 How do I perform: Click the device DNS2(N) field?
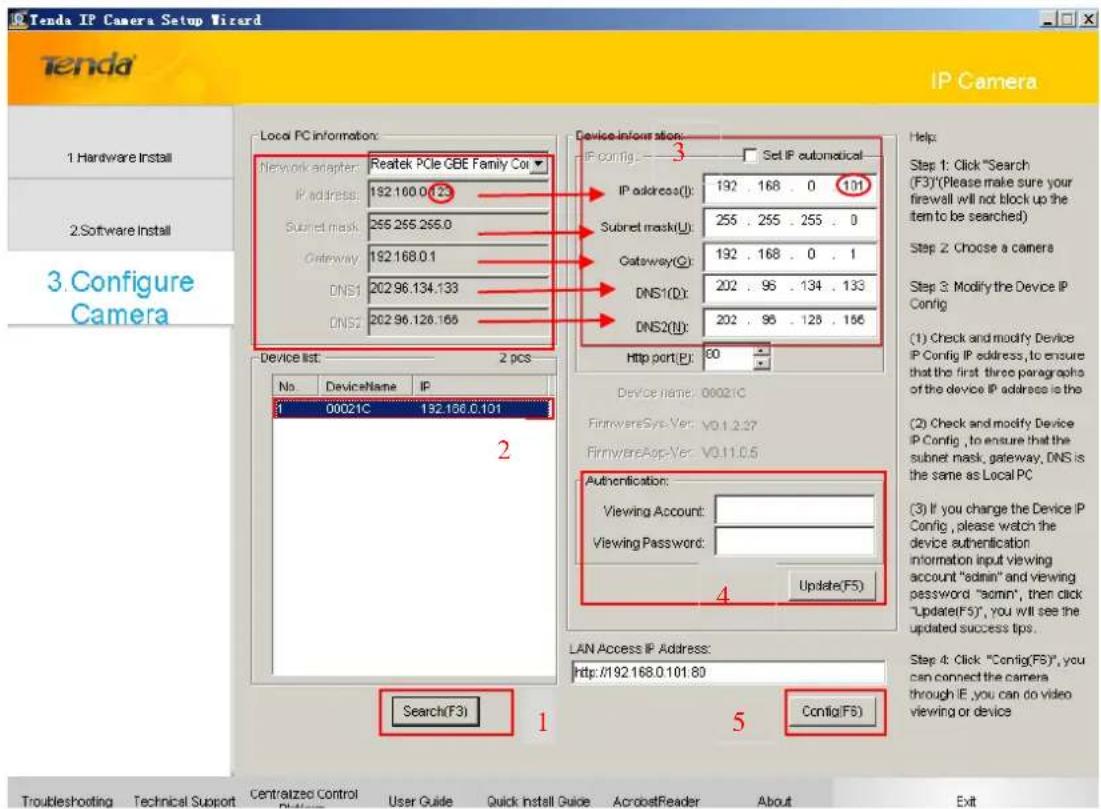click(x=790, y=321)
